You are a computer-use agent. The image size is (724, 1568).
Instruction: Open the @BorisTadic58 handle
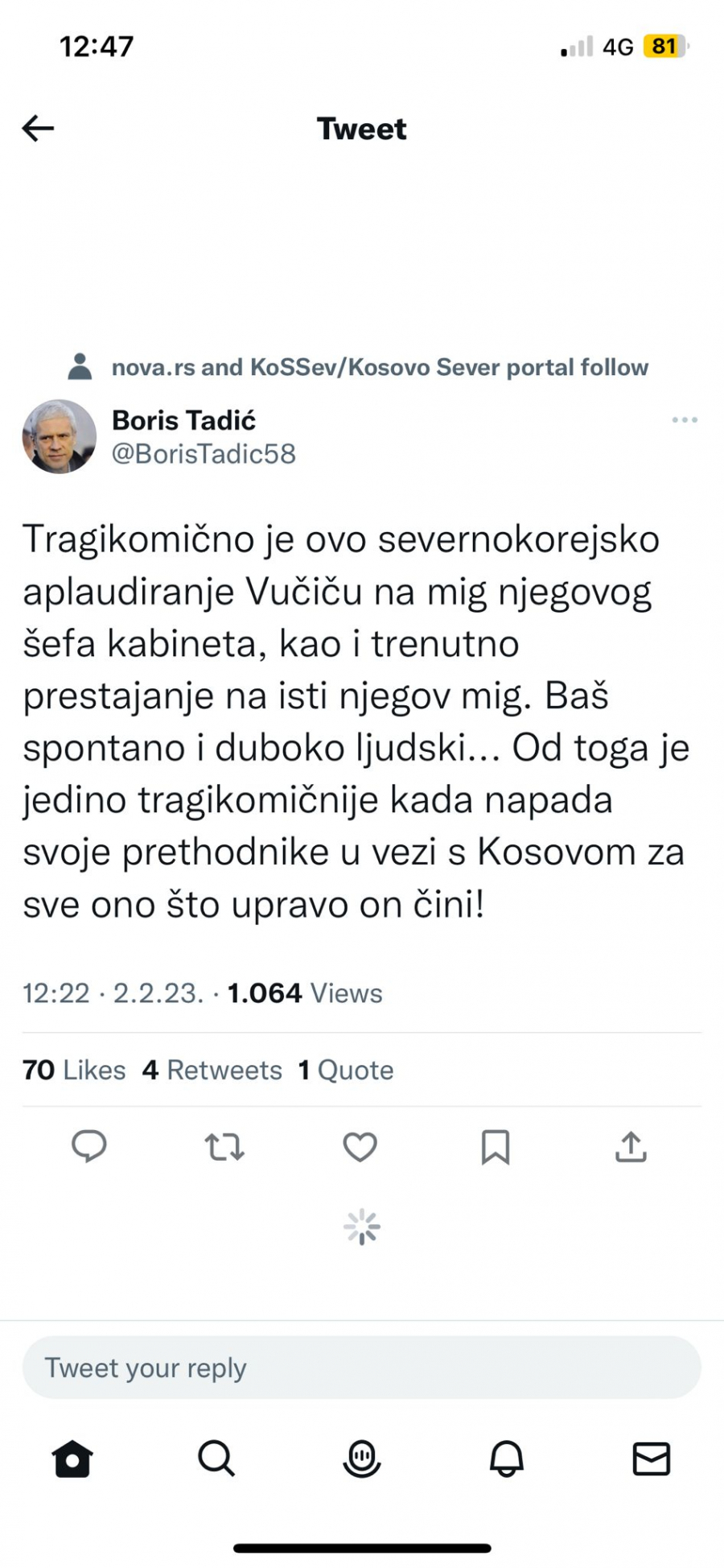point(204,454)
